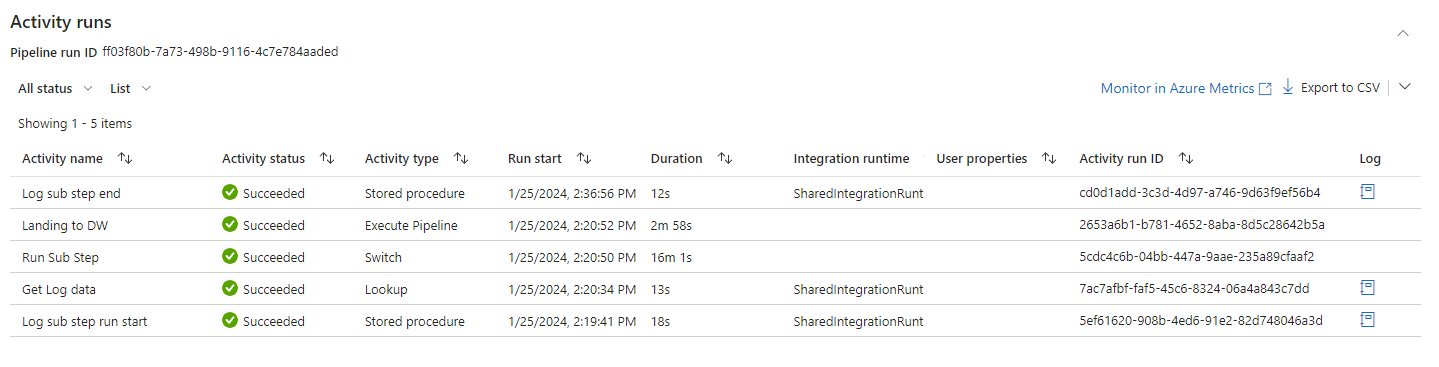
Task: Open log for Log sub step end
Action: pos(1368,192)
